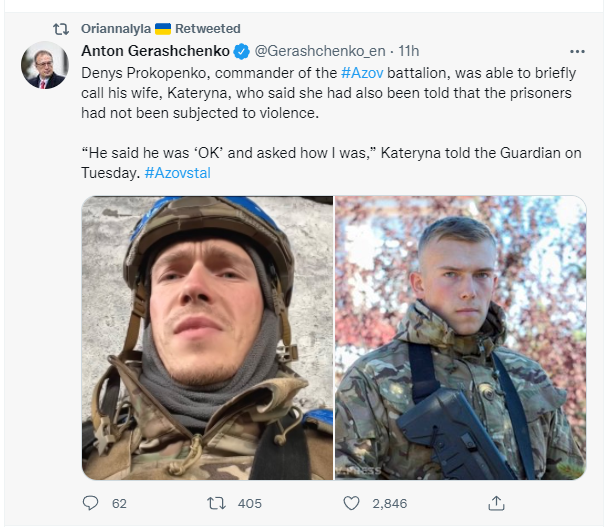The height and width of the screenshot is (530, 606).
Task: Follow the #Azovstal hashtag
Action: (x=178, y=172)
